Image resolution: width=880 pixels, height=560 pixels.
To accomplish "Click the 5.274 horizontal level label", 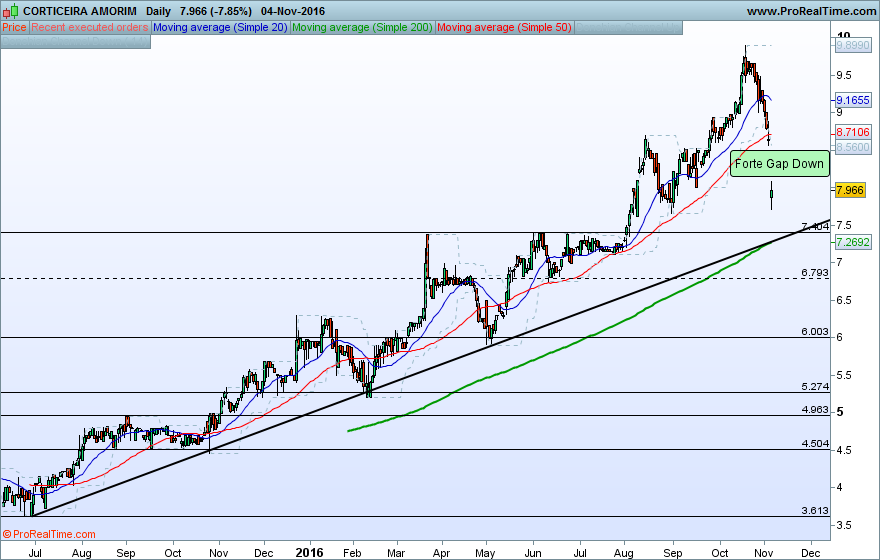I will click(815, 387).
